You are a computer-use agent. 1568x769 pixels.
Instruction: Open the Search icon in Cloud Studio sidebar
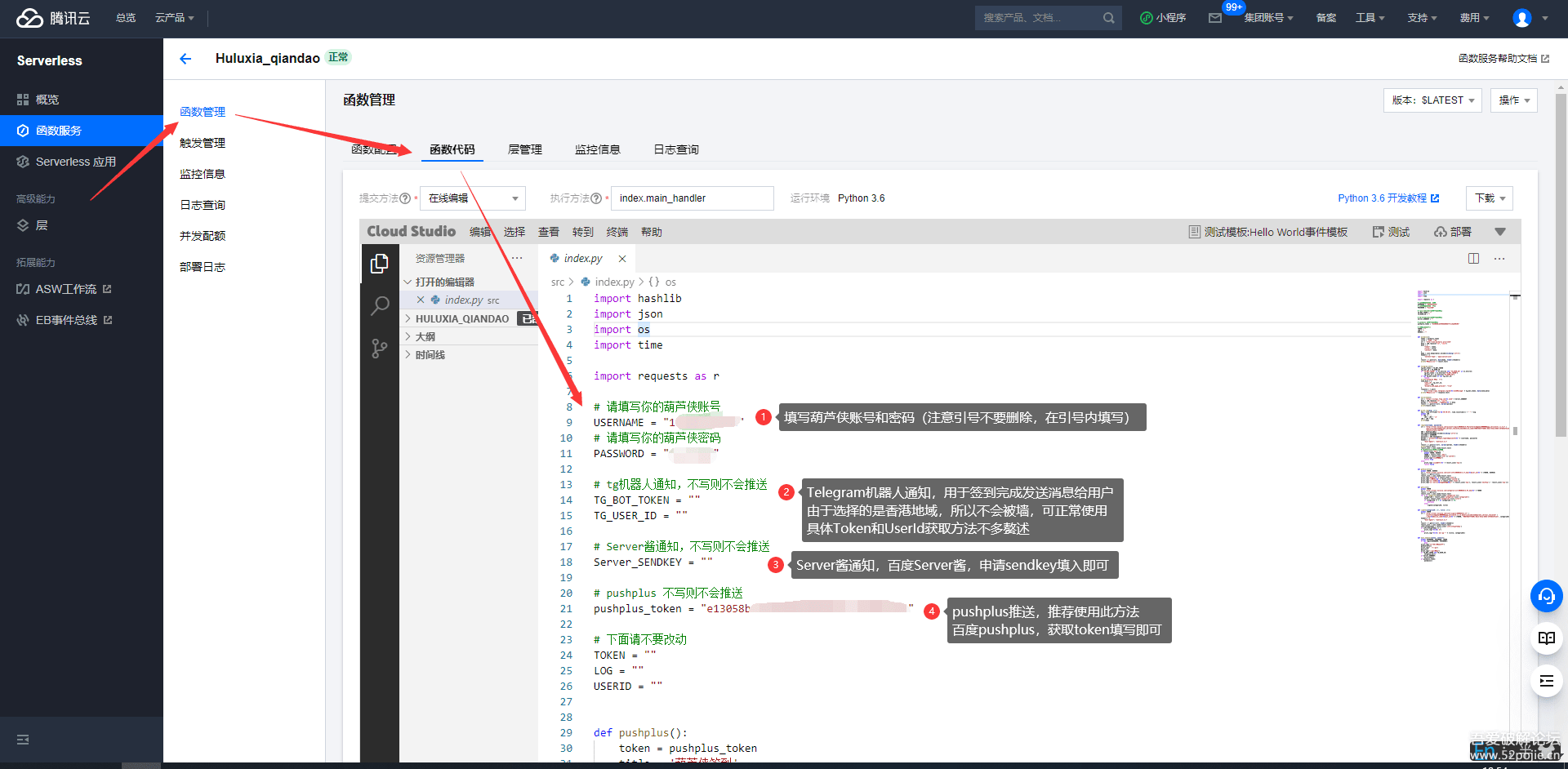pos(380,306)
